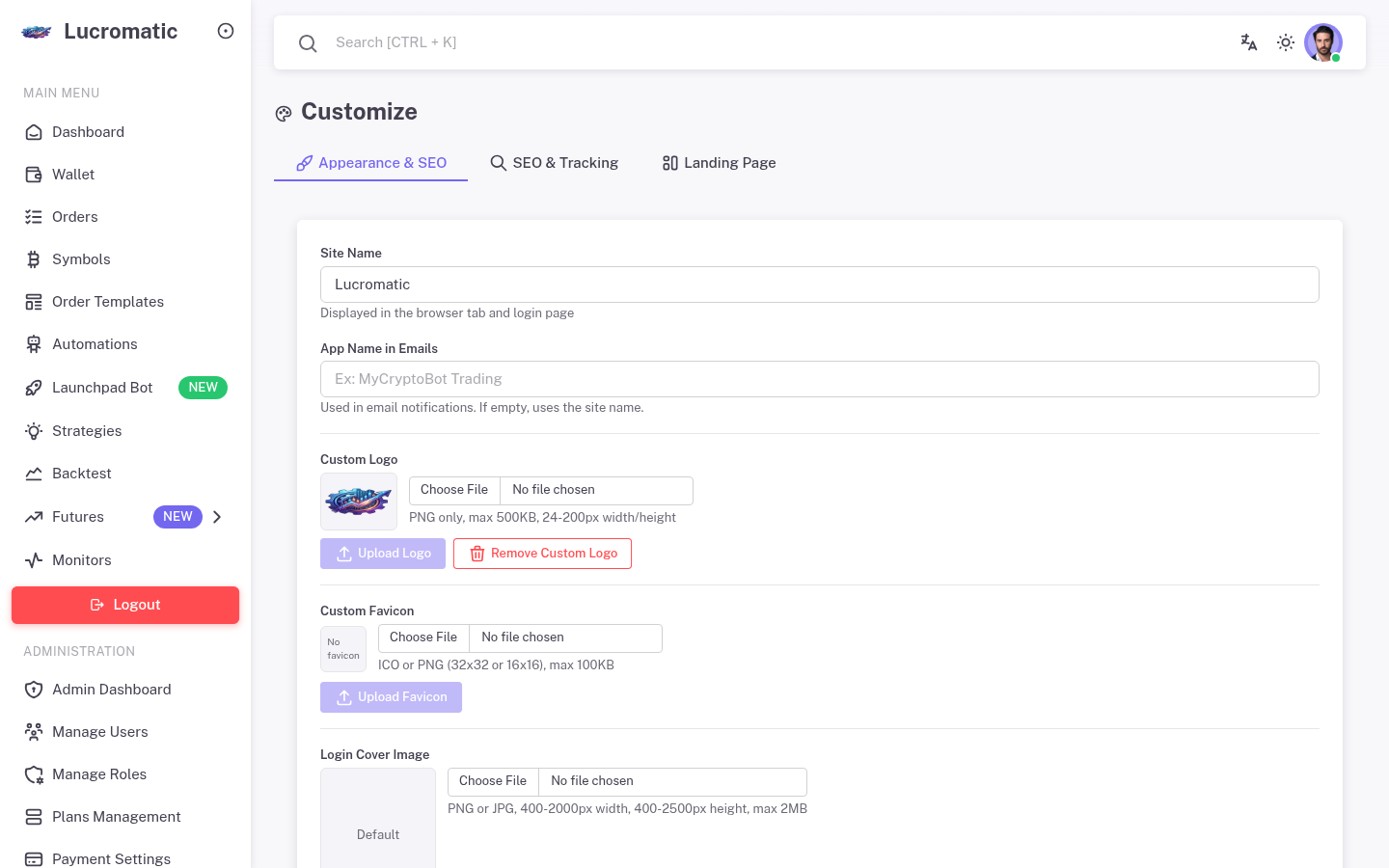Choose a file for Custom Logo

(x=454, y=490)
